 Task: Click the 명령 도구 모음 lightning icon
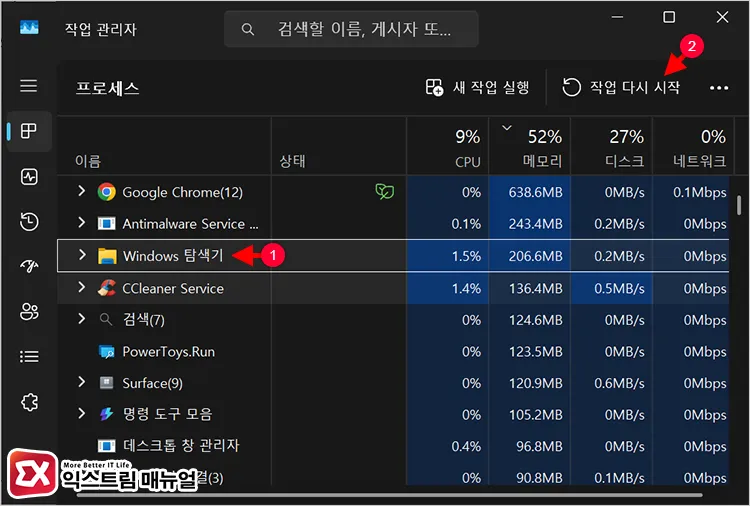click(x=106, y=414)
